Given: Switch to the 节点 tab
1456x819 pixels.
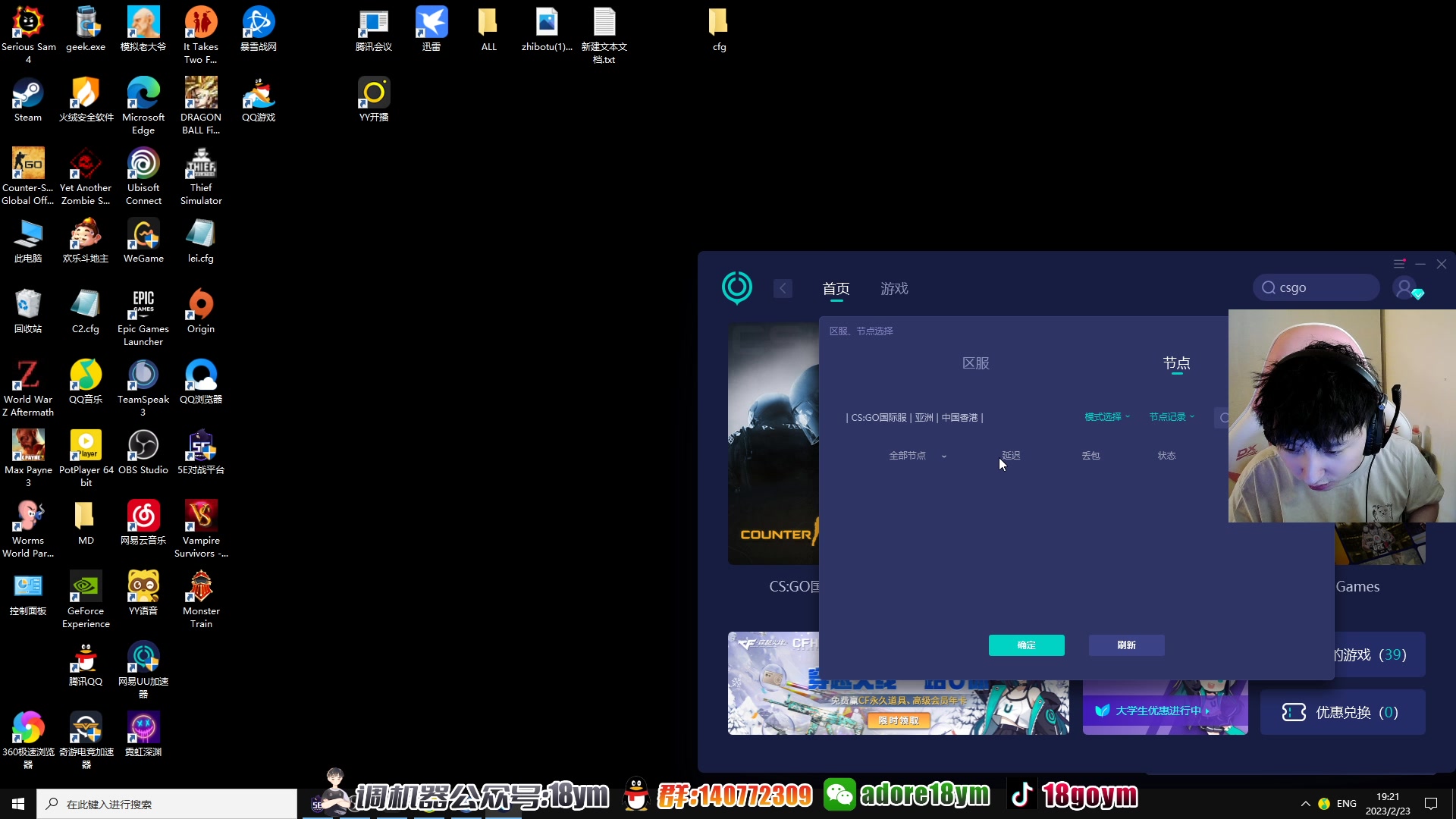Looking at the screenshot, I should pos(1177,363).
